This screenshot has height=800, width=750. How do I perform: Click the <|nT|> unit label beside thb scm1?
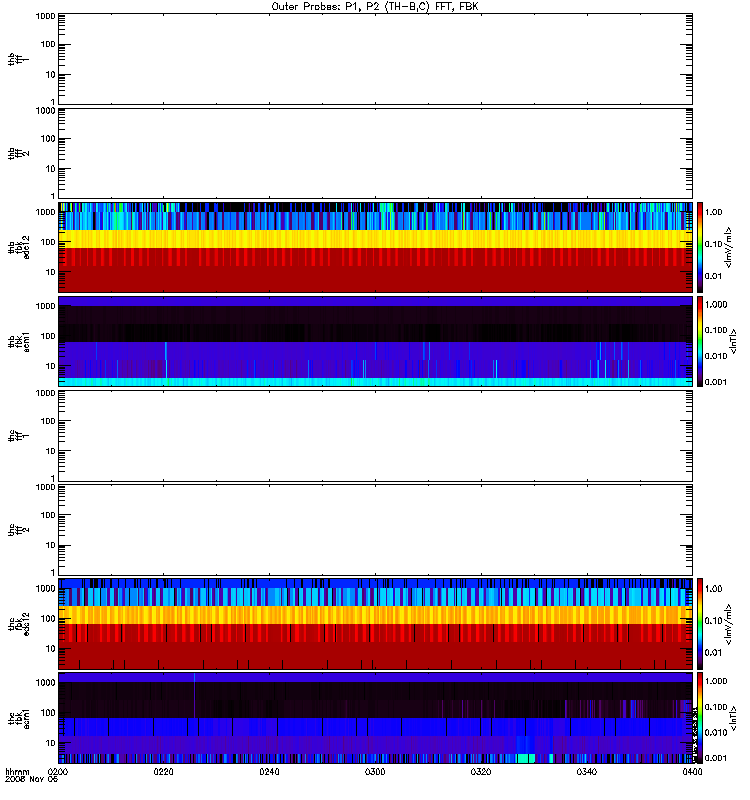click(733, 341)
